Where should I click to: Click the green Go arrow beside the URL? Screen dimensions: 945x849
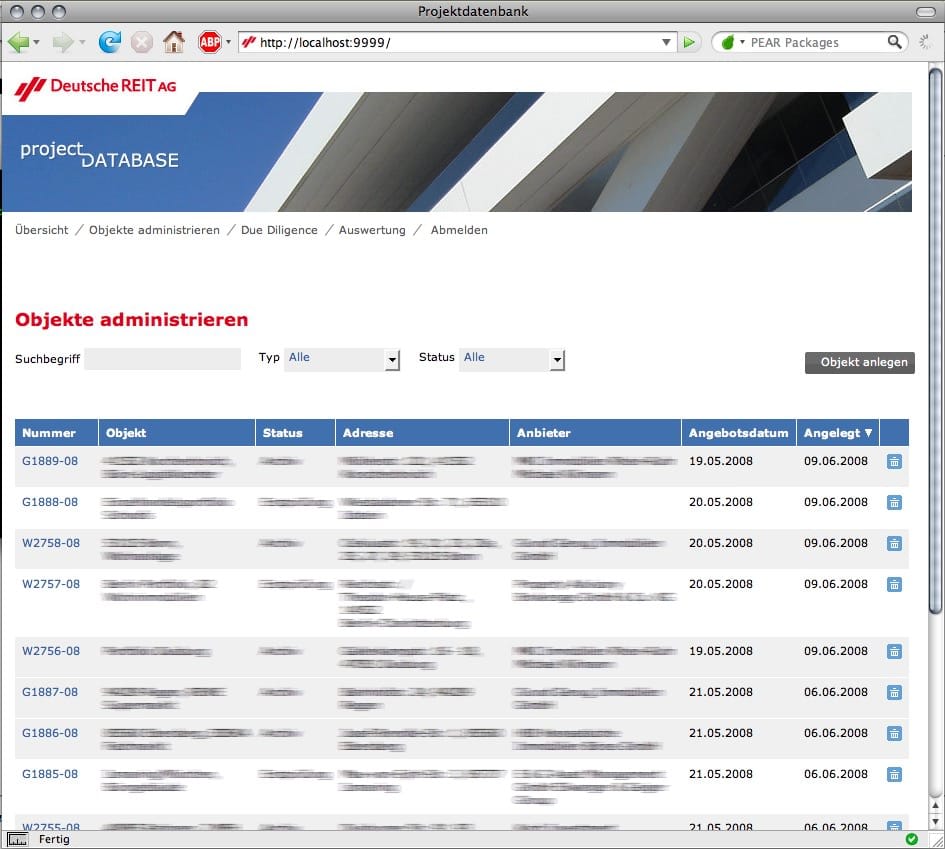click(689, 42)
